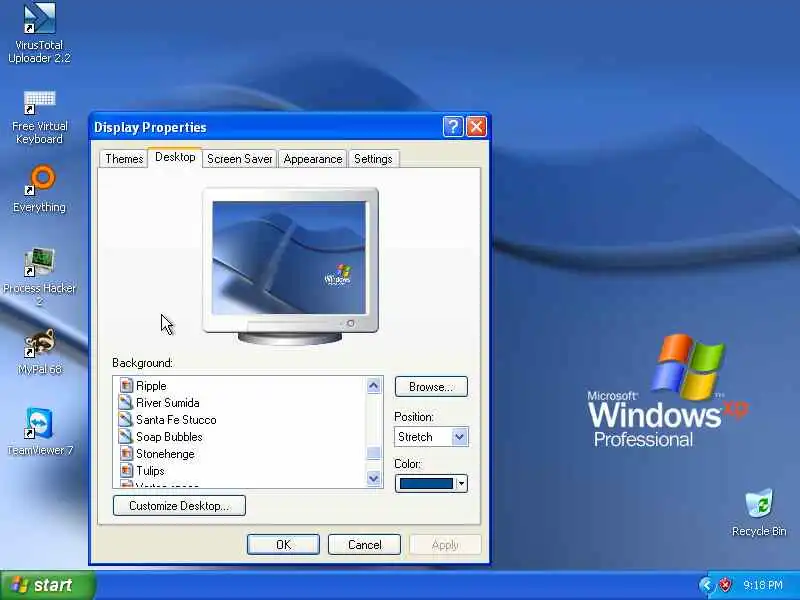Click the help question mark button
800x600 pixels.
tap(453, 127)
